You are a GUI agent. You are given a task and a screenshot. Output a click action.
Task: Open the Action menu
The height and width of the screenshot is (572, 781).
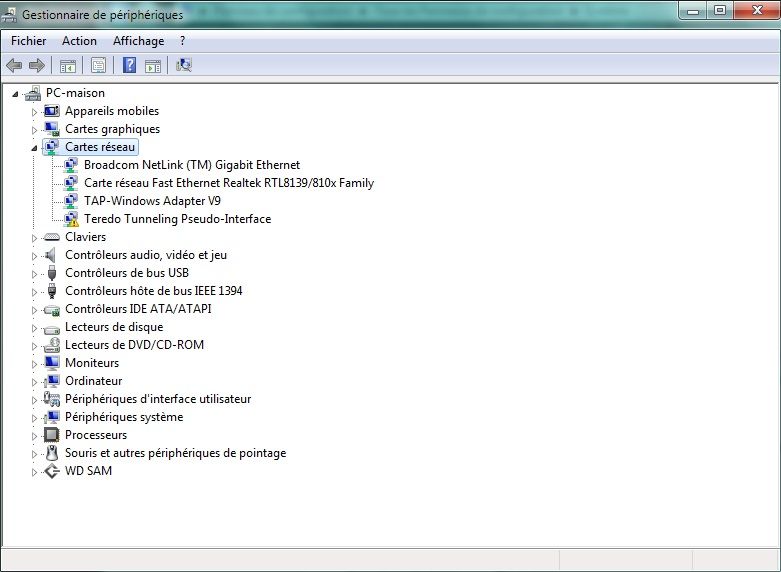point(79,41)
